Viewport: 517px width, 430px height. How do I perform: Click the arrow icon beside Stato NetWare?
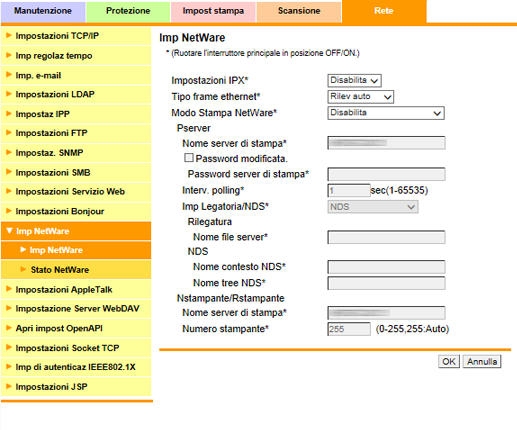tap(23, 269)
